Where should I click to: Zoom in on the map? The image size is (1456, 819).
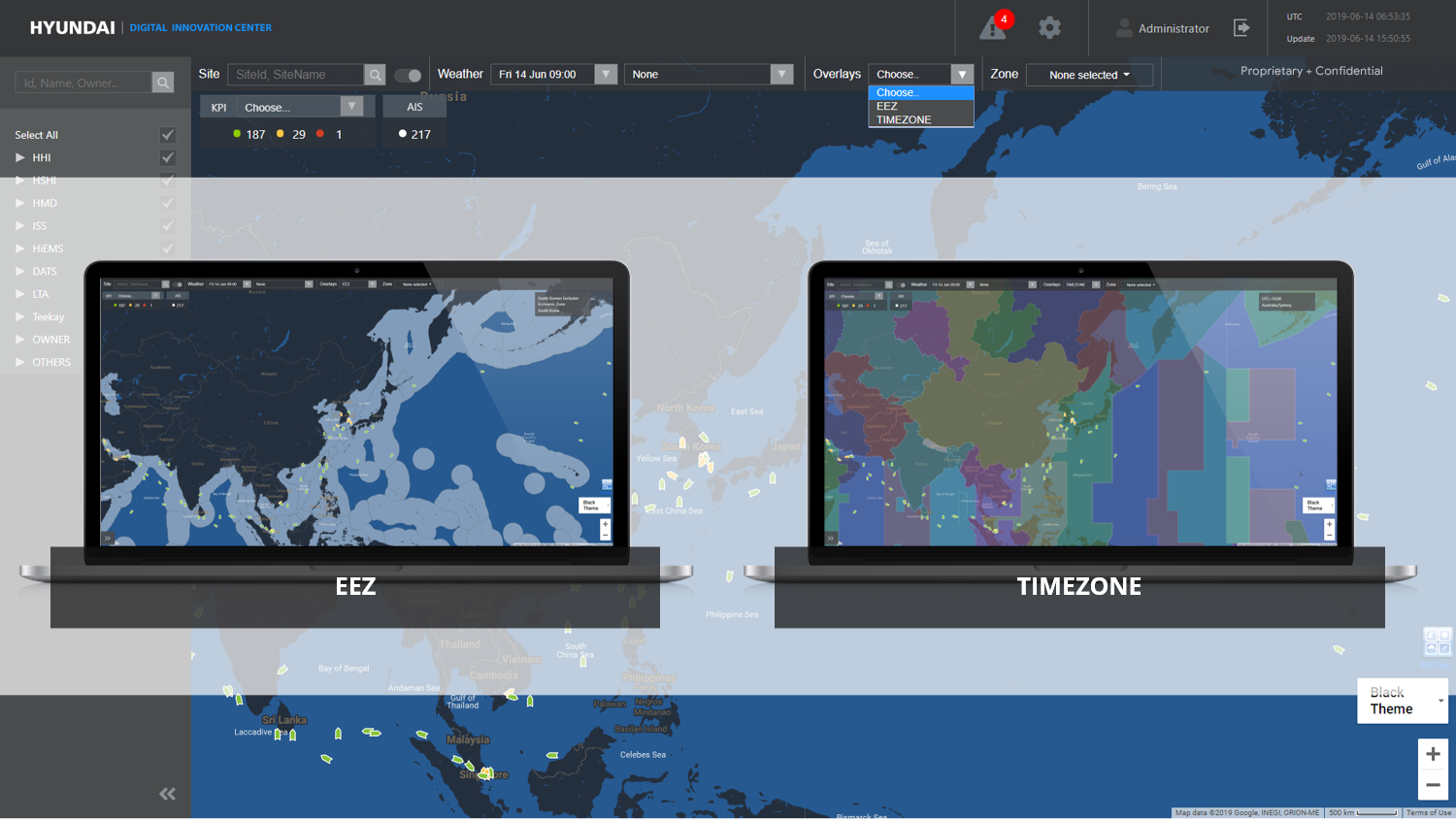click(1433, 754)
